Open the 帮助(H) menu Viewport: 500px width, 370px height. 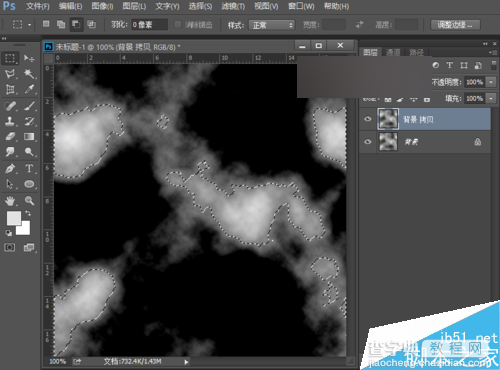coord(336,6)
